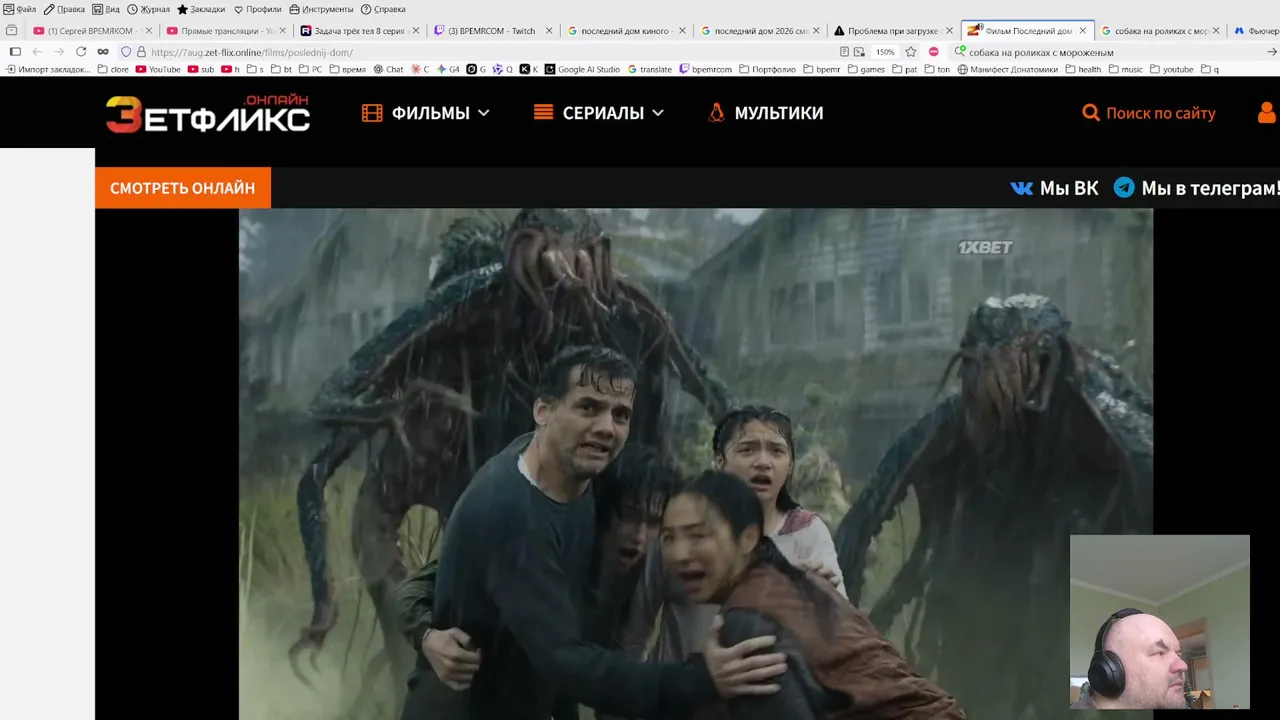Viewport: 1280px width, 720px height.
Task: Open the youtube bookmarks folder
Action: click(x=1171, y=70)
